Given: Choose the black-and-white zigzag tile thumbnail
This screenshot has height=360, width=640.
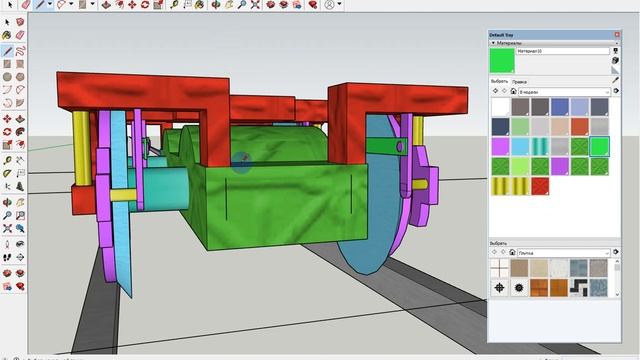Looking at the screenshot, I should (x=579, y=288).
